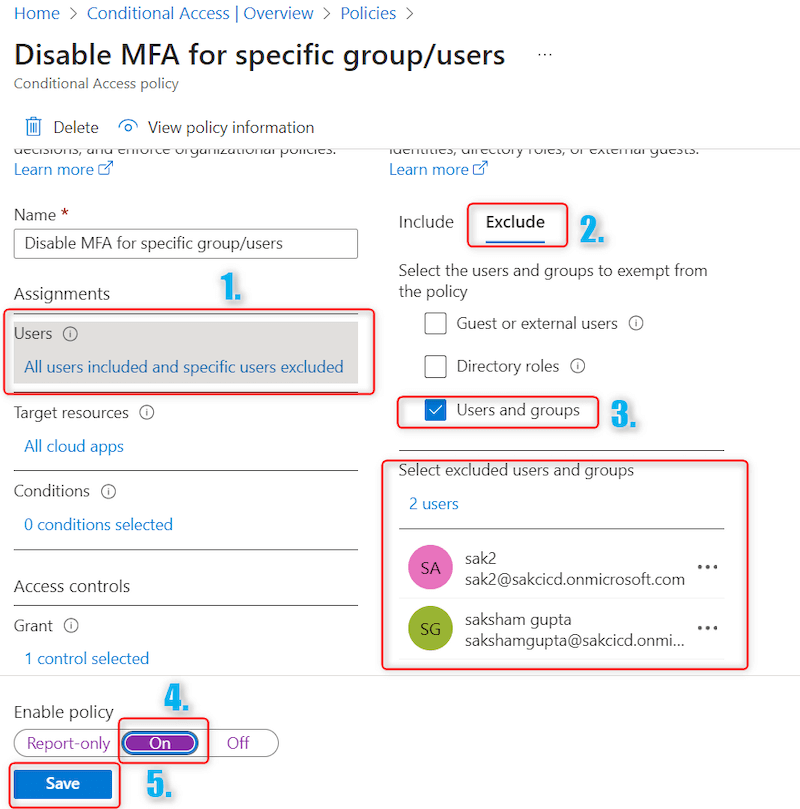
Task: Open View policy information via the eye icon
Action: [x=127, y=127]
